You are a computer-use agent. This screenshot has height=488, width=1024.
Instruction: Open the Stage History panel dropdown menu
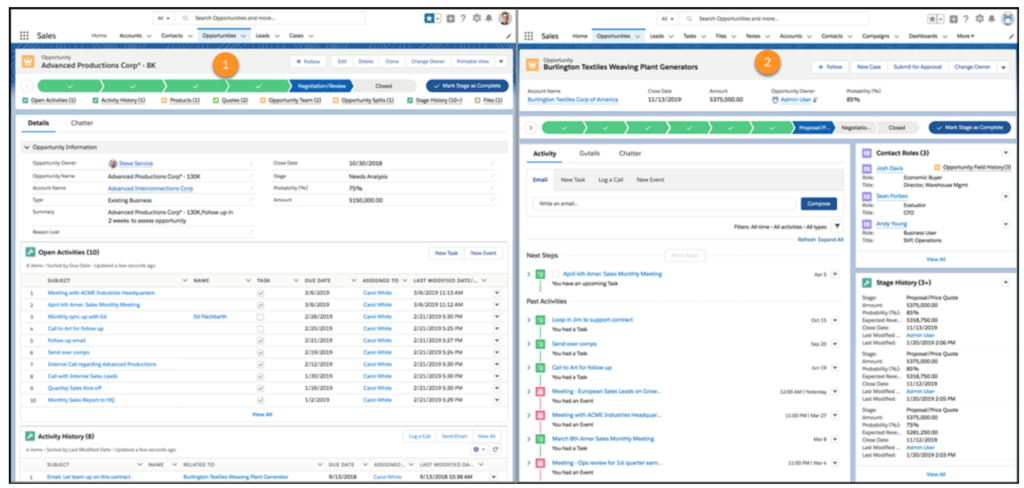pyautogui.click(x=1005, y=282)
